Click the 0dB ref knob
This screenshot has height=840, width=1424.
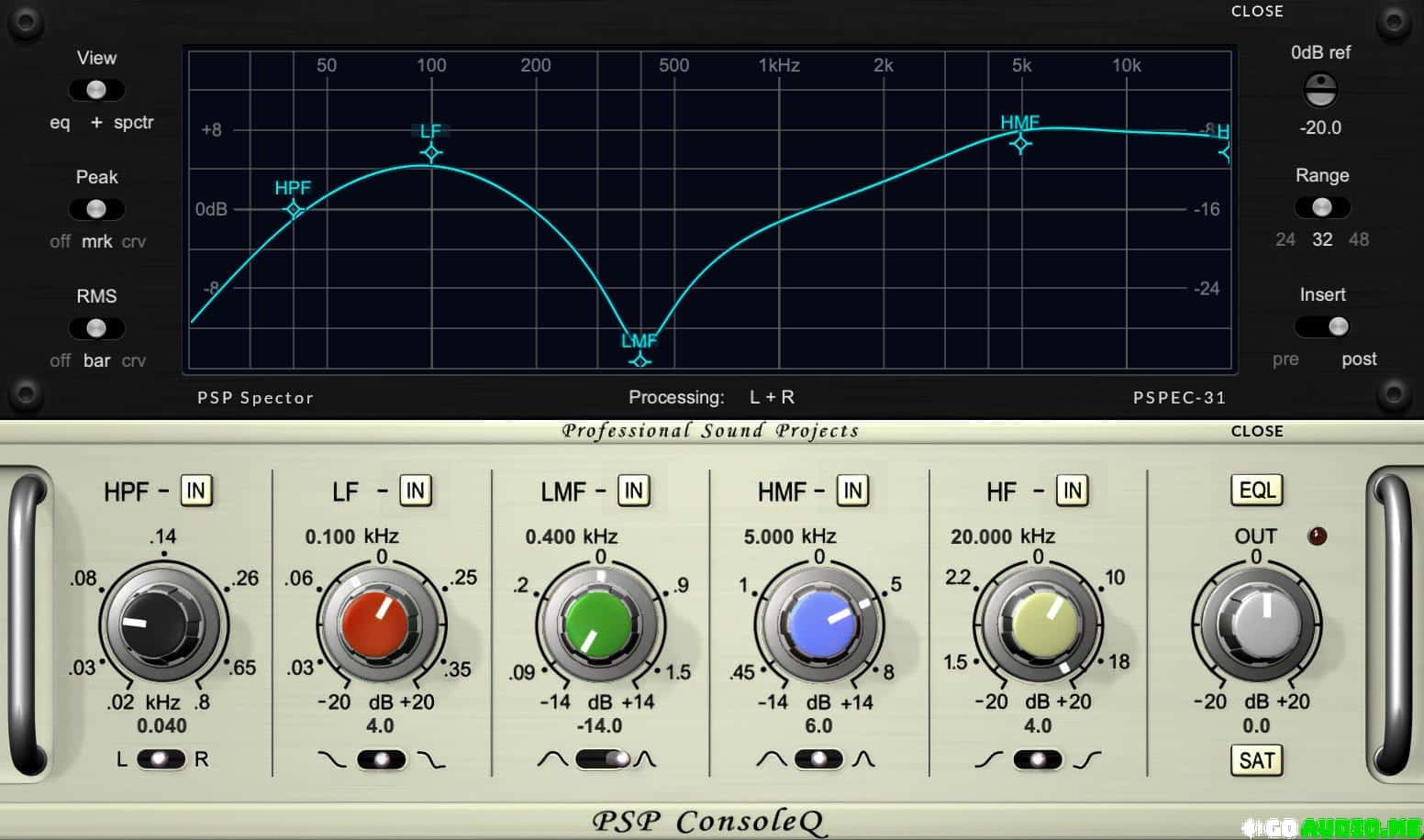click(1320, 90)
